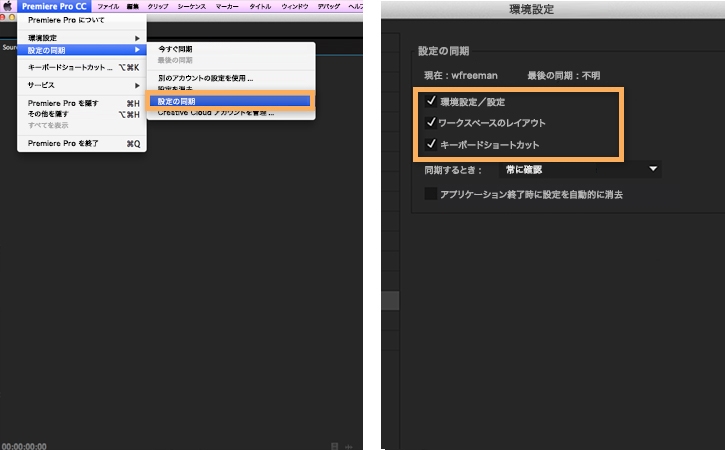Select 今すぐ同期 in submenu
725x450 pixels.
[231, 49]
